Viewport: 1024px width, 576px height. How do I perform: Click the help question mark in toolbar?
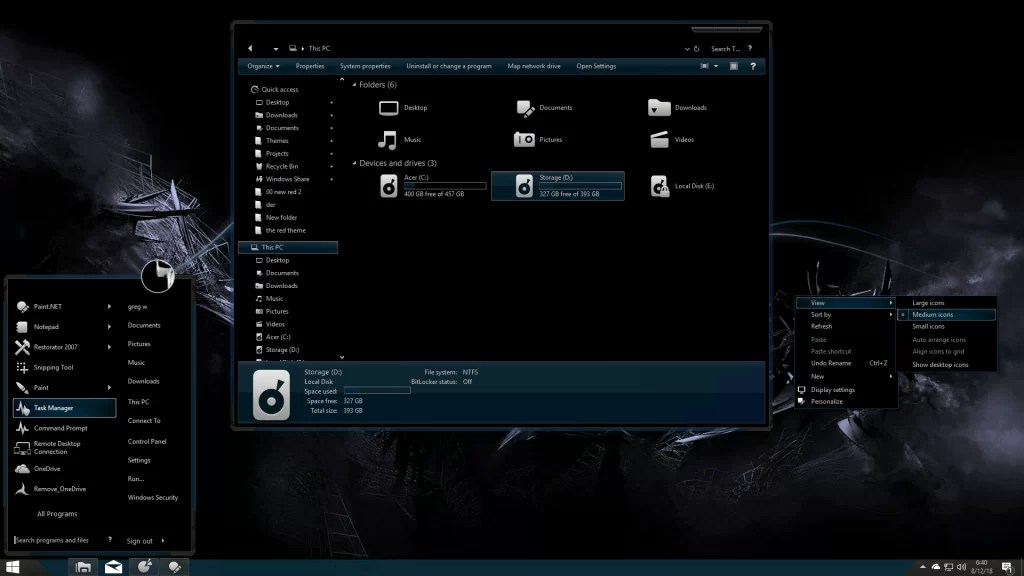coord(753,66)
